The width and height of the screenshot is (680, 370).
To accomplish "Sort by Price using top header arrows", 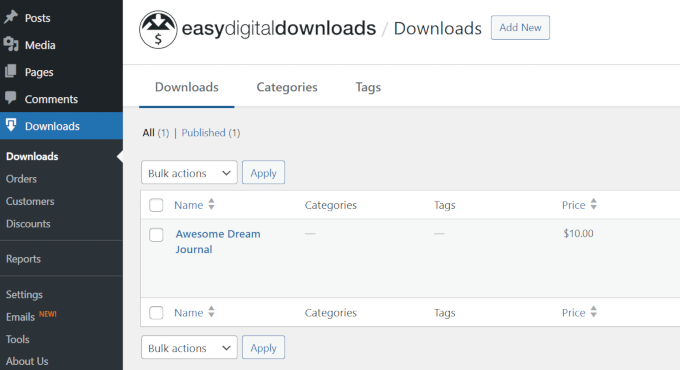I will 594,204.
